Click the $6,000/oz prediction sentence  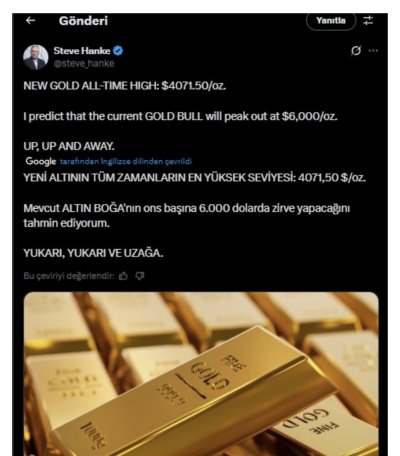[x=180, y=116]
